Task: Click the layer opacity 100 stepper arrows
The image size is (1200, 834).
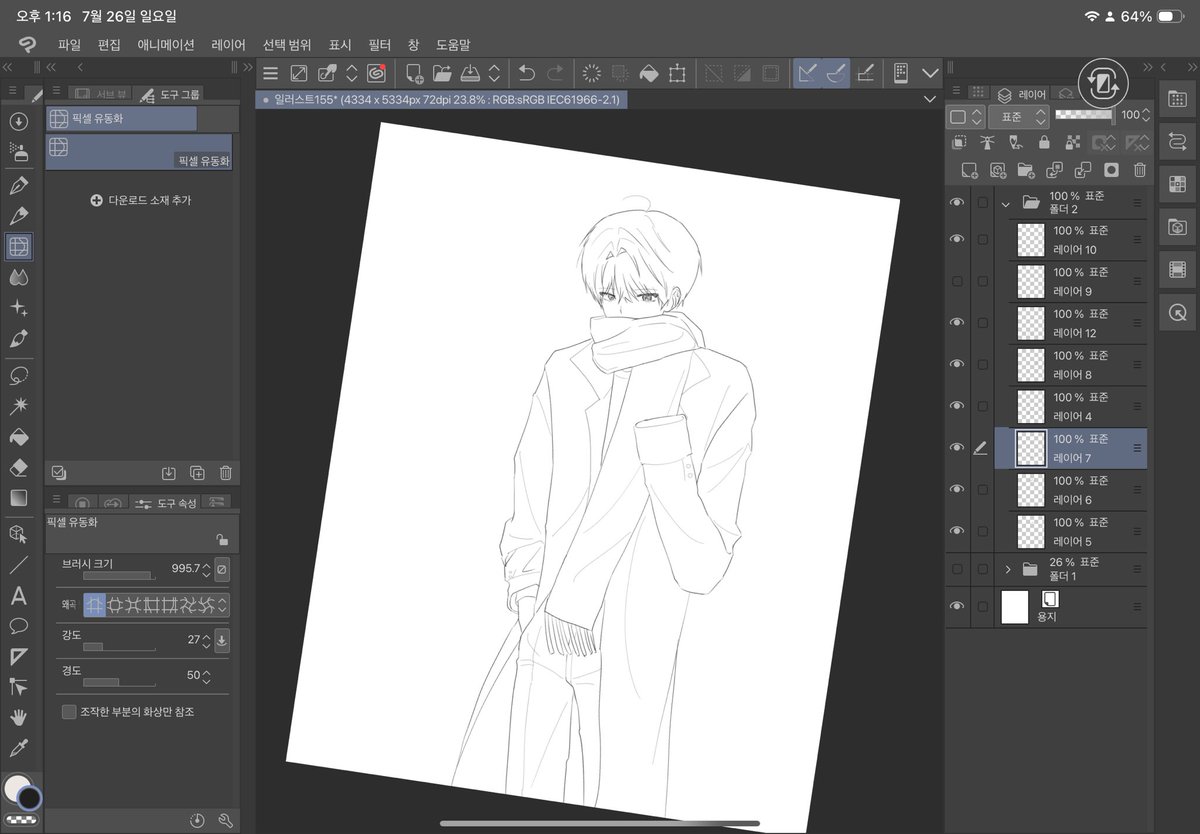Action: coord(1146,116)
